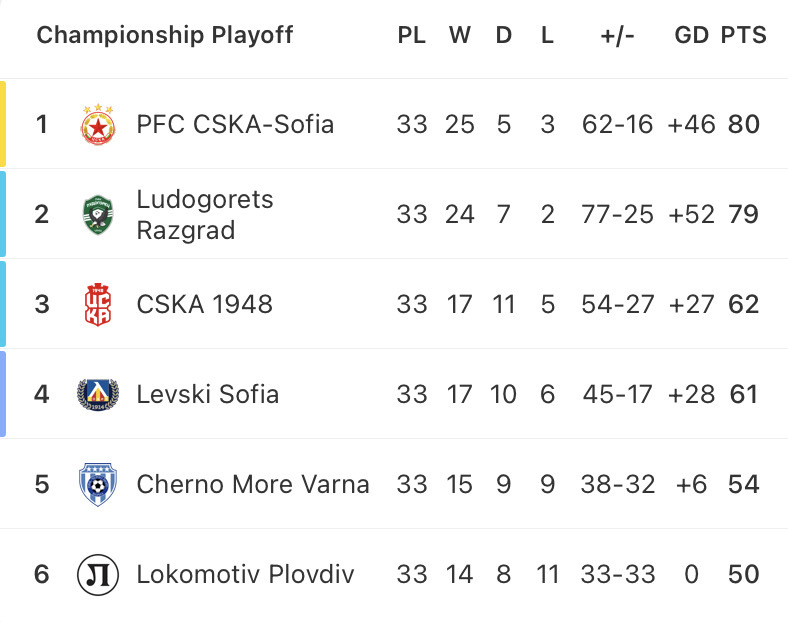This screenshot has width=788, height=623.
Task: Click the Lokomotiv Plovdiv circular logo
Action: [98, 574]
